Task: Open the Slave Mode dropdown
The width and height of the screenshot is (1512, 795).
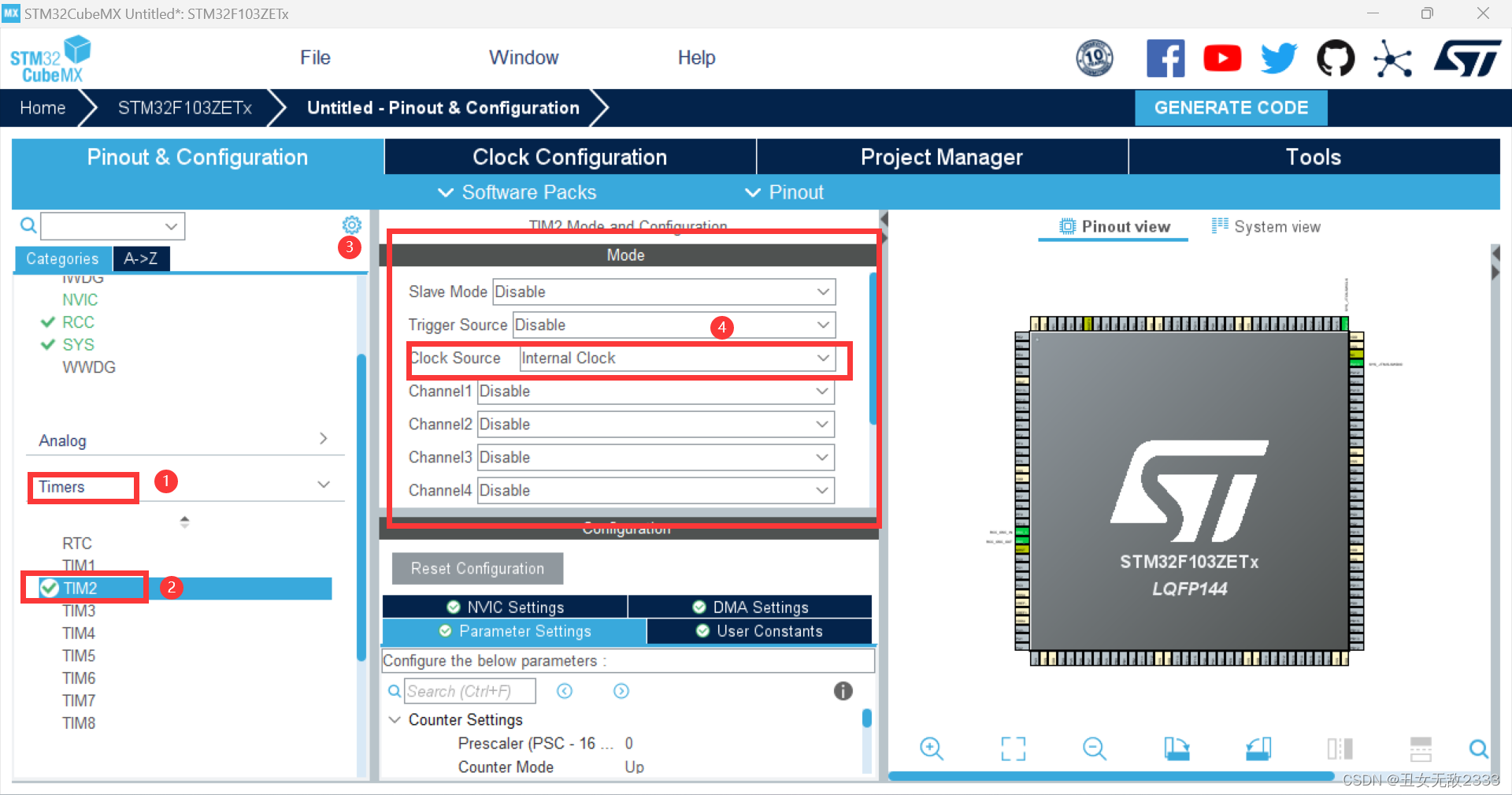Action: pos(664,292)
